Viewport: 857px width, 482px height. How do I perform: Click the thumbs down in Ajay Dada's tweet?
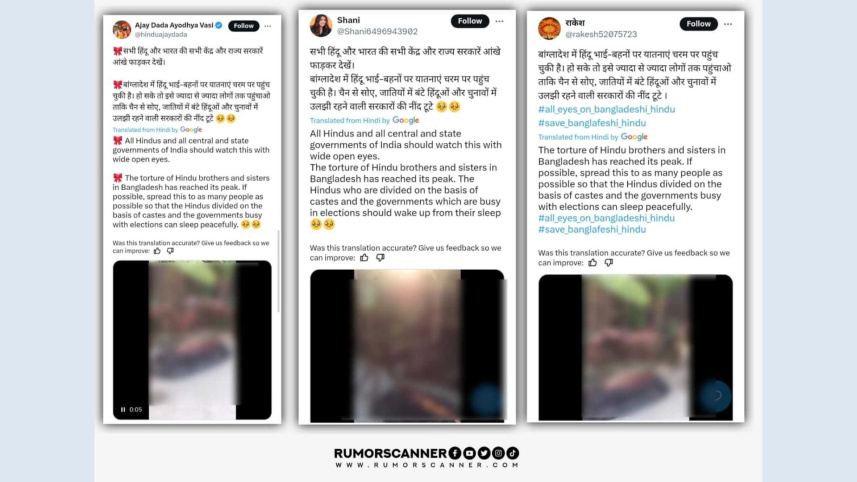click(171, 251)
